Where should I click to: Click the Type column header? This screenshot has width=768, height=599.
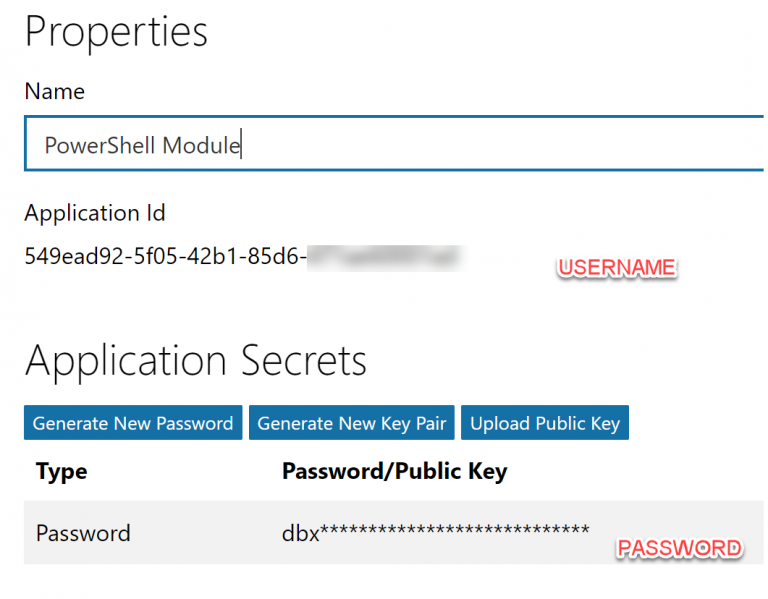[x=61, y=471]
